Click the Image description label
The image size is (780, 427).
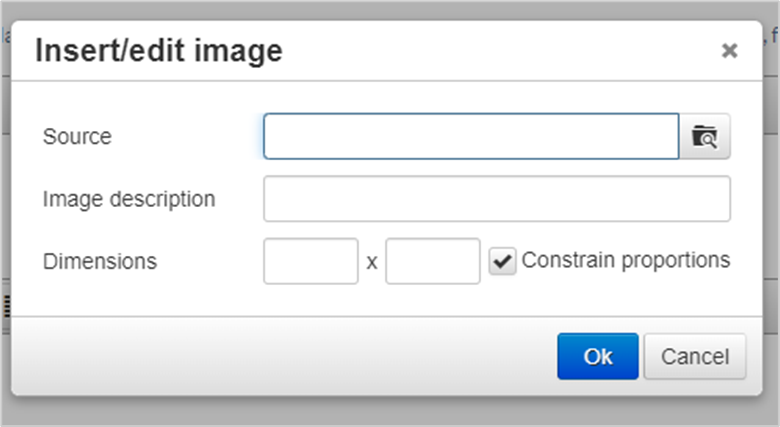click(x=129, y=199)
